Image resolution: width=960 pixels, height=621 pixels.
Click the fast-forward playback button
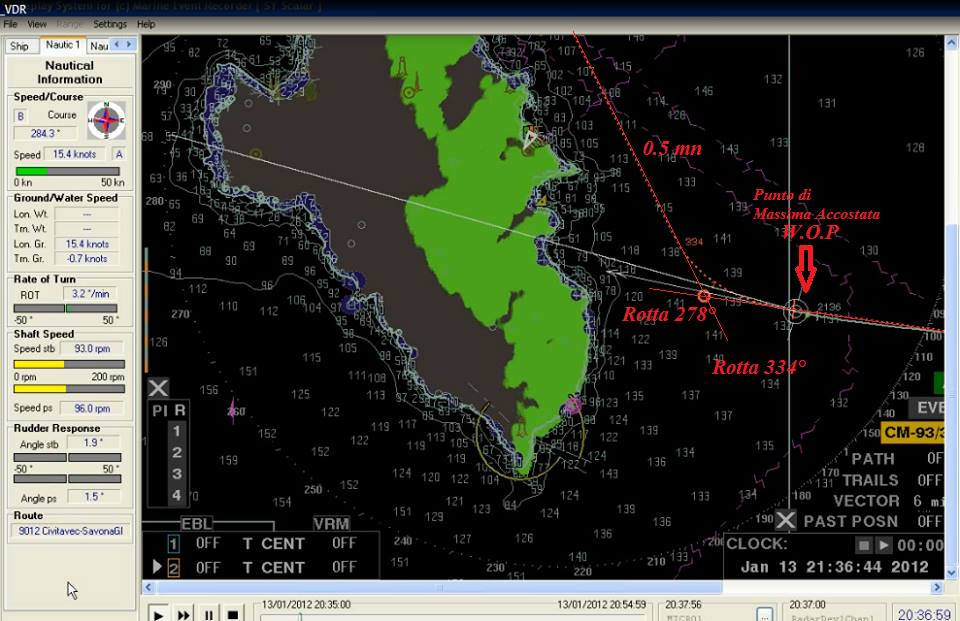point(185,613)
